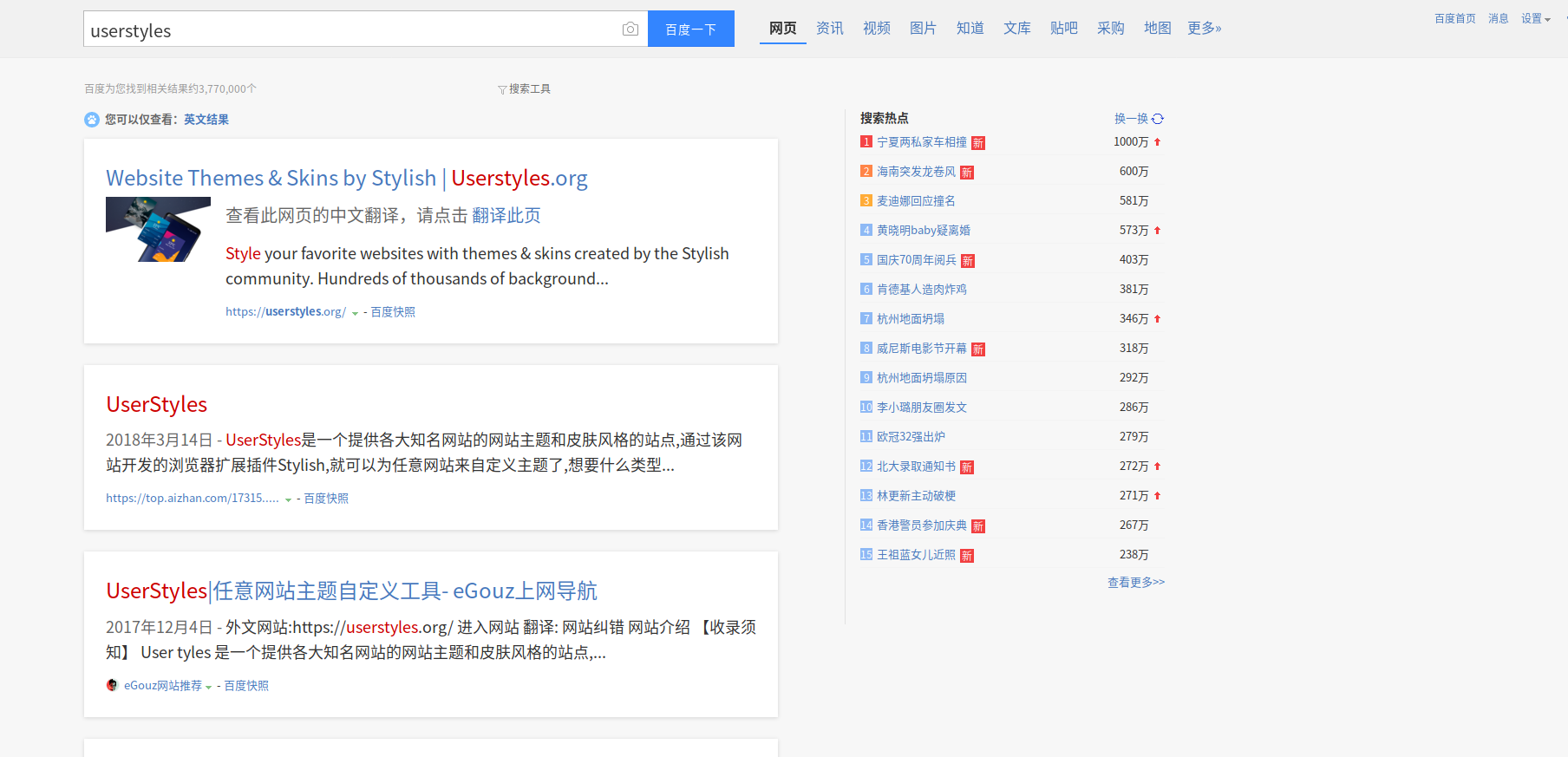The width and height of the screenshot is (1568, 757).
Task: Open the green arrow menu beside eGouz网站推荐
Action: (208, 687)
